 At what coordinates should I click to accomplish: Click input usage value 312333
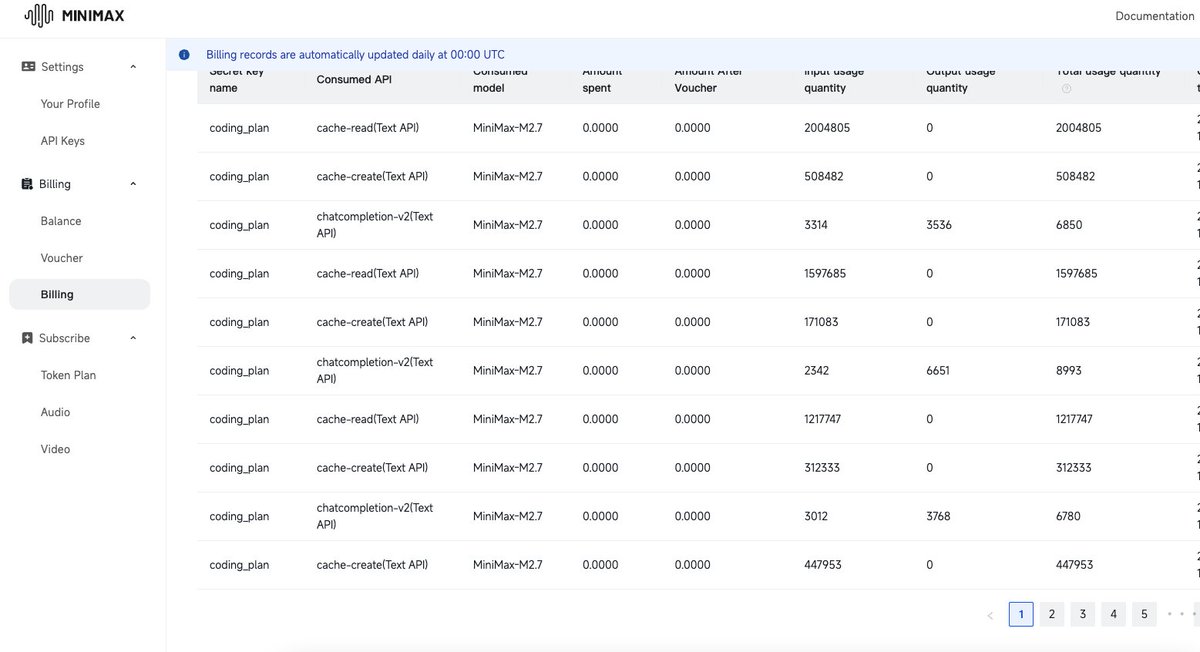click(x=824, y=468)
